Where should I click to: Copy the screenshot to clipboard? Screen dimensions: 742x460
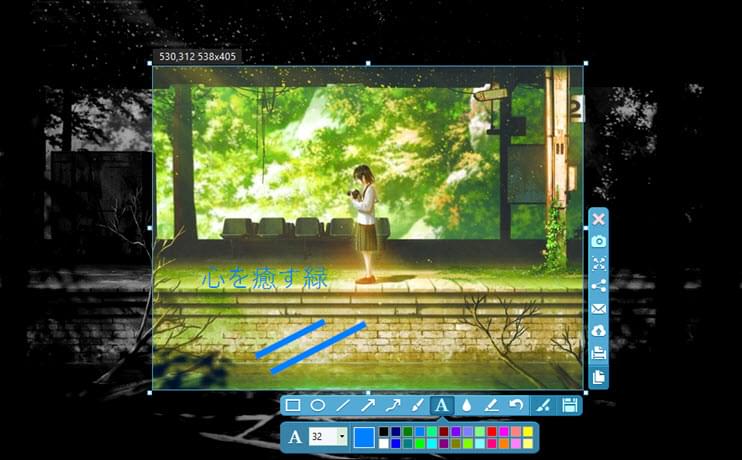[598, 377]
